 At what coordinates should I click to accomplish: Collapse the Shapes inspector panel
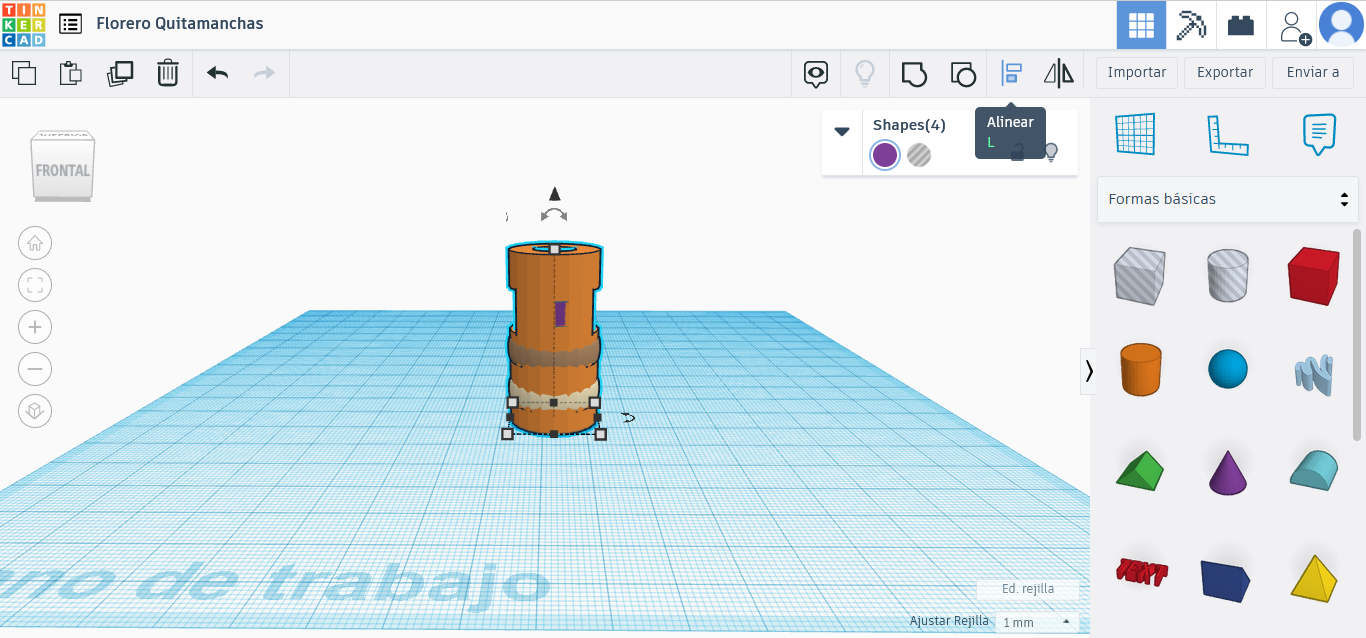[842, 131]
